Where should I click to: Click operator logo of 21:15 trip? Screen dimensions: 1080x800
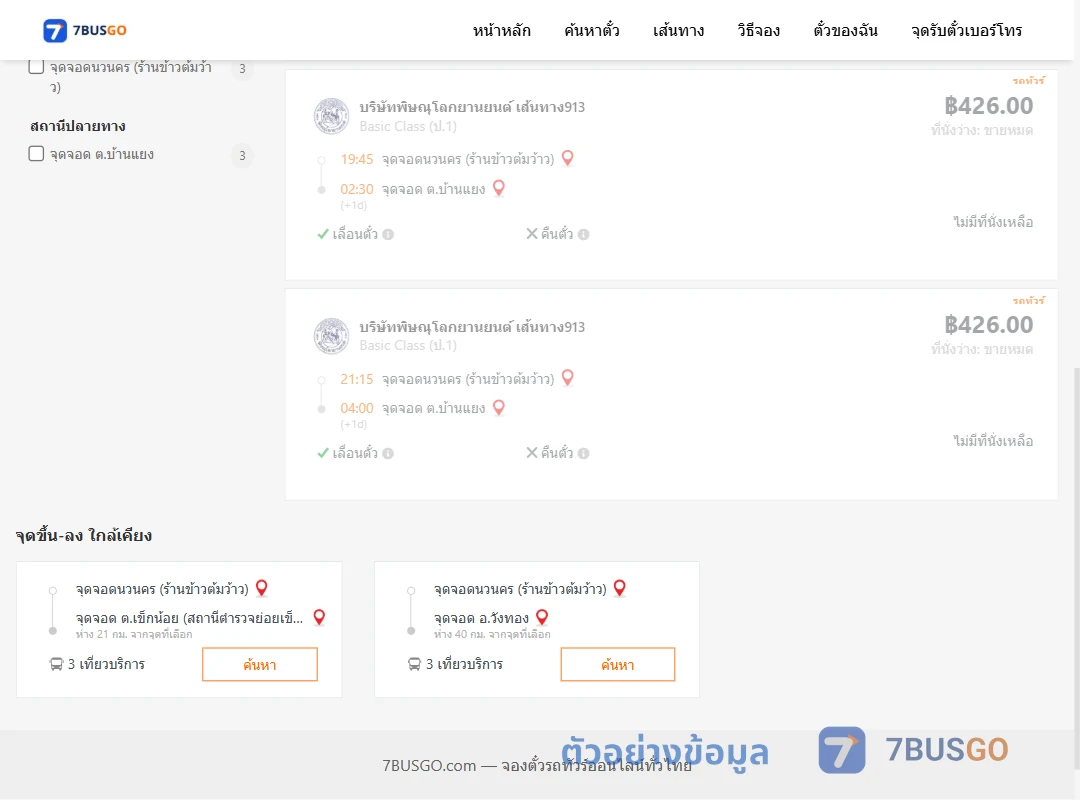(x=331, y=336)
